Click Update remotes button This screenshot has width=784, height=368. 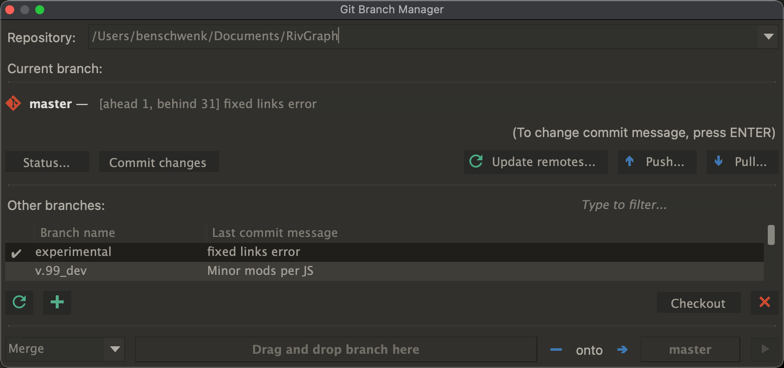(536, 162)
